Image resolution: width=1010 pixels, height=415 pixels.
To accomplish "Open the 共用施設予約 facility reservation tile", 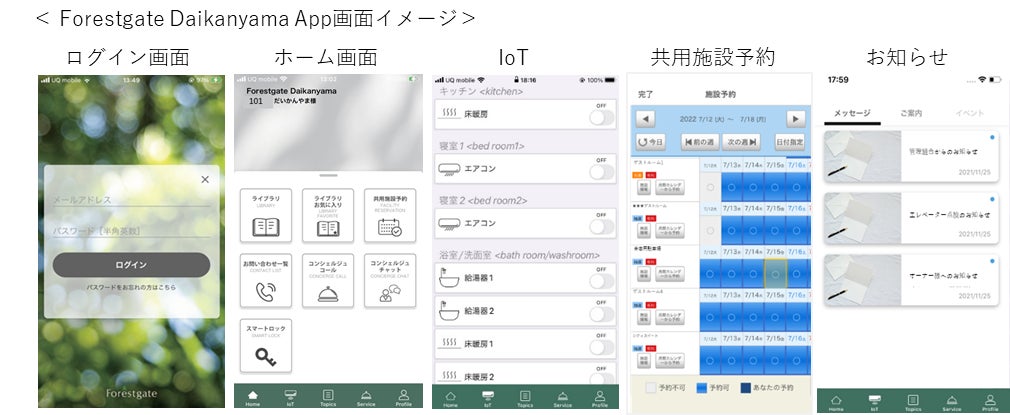I will [x=390, y=215].
